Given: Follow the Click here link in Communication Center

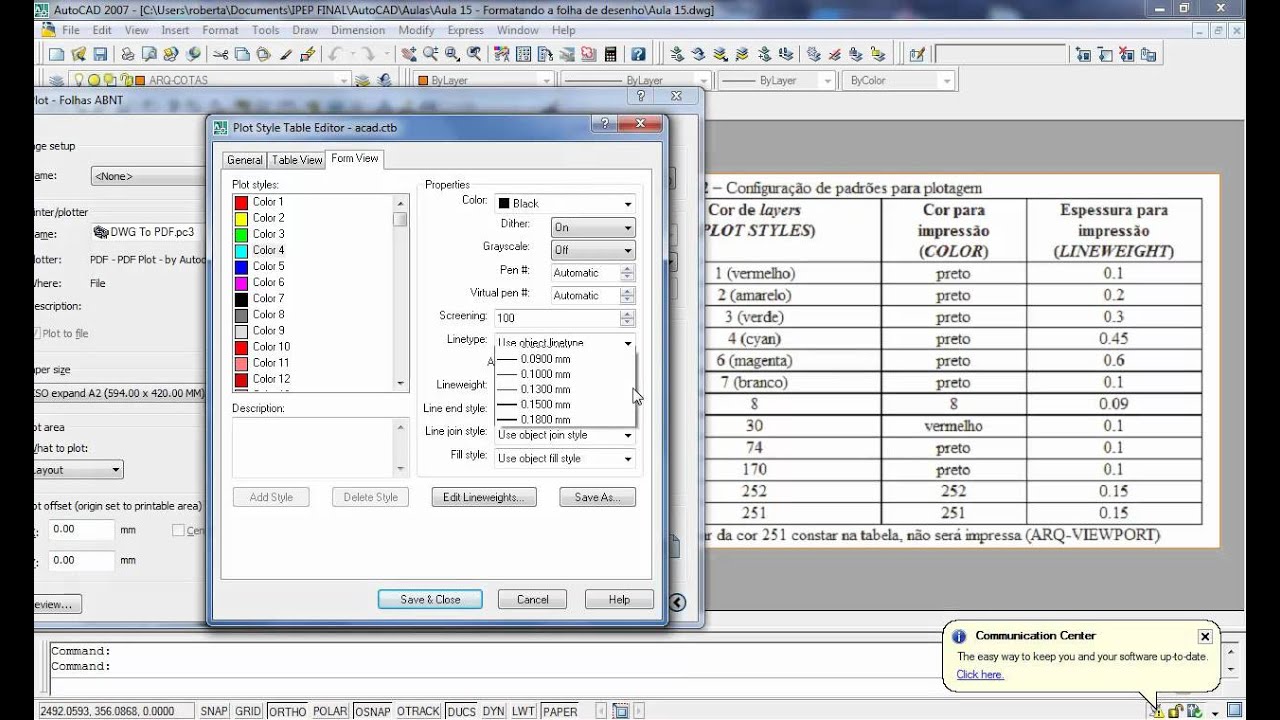Looking at the screenshot, I should (x=980, y=674).
